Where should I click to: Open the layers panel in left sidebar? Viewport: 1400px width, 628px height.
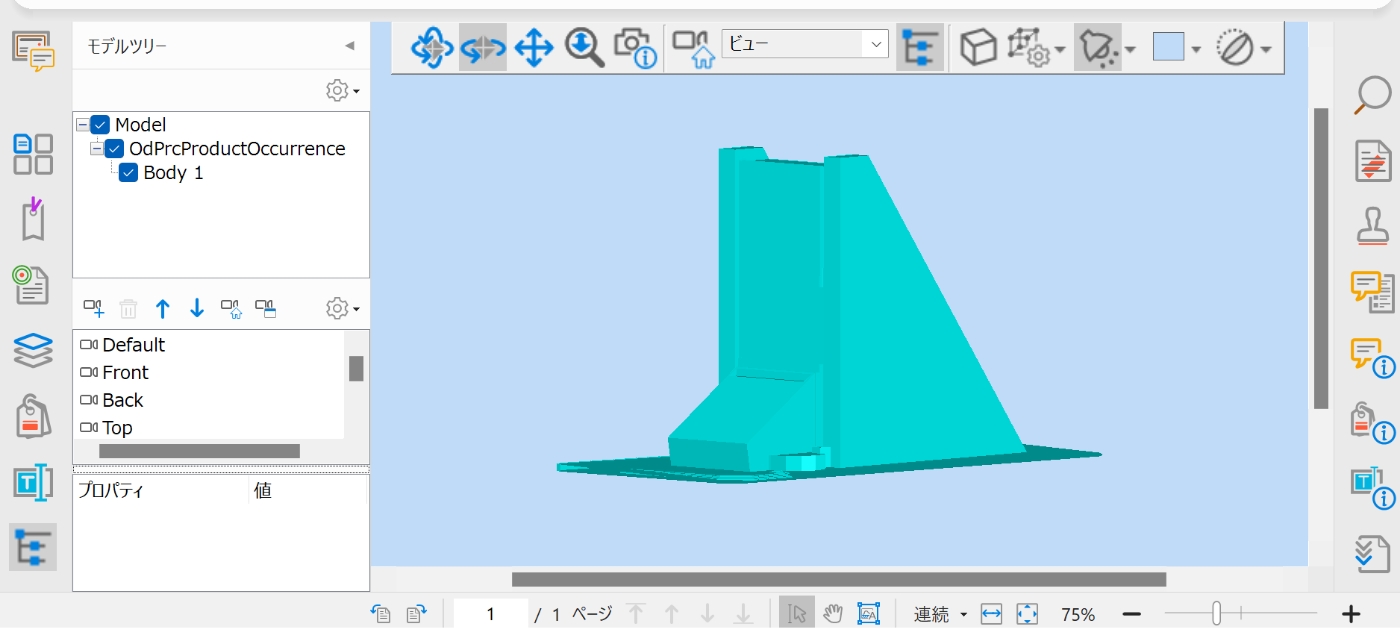31,350
